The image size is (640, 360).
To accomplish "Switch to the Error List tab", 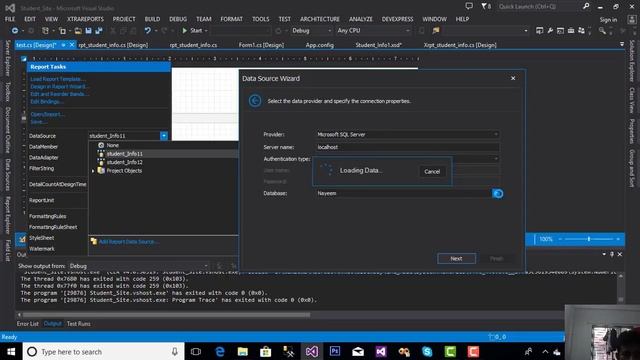I will pos(28,324).
